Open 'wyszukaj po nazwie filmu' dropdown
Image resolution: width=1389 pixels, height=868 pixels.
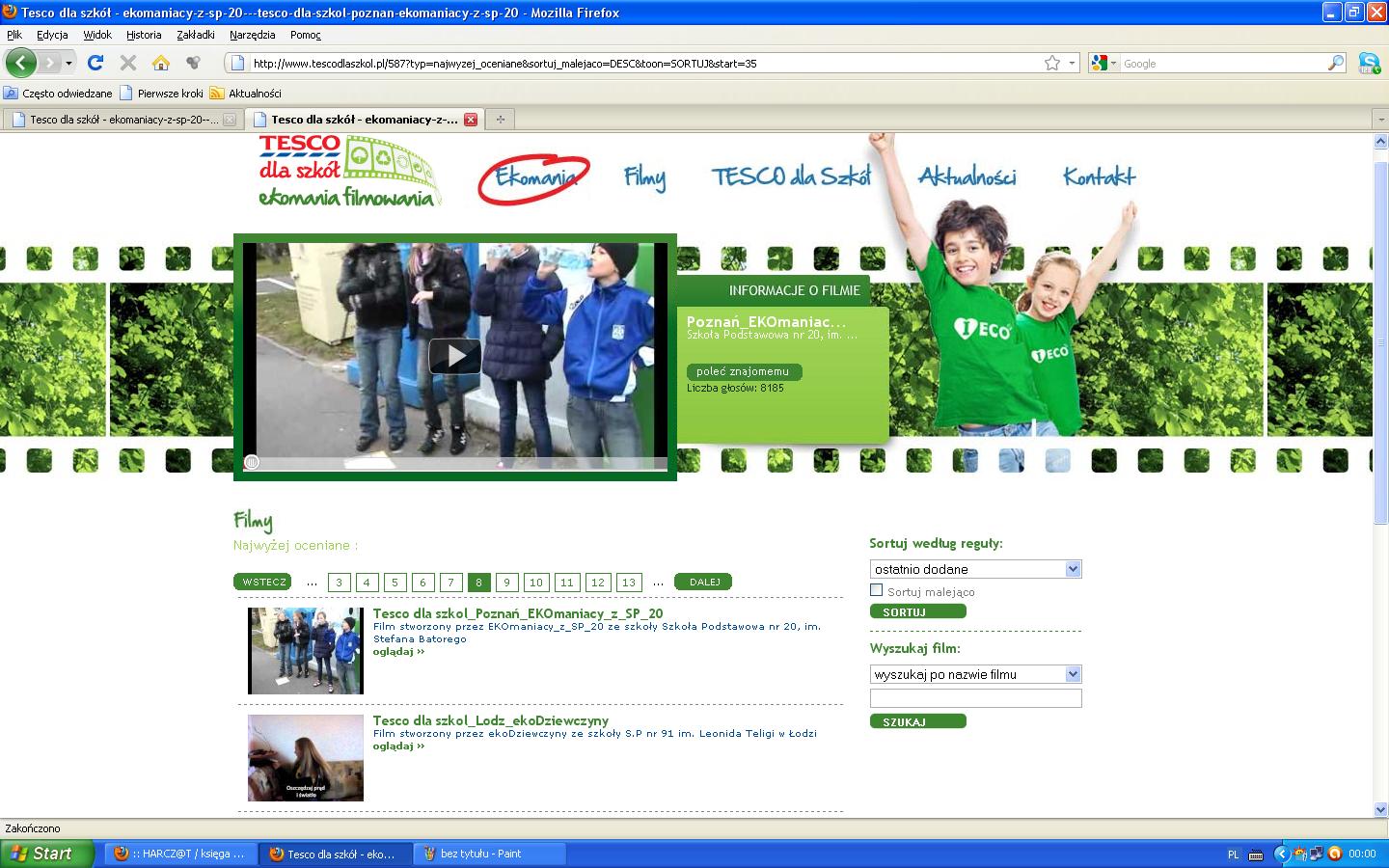point(1073,674)
